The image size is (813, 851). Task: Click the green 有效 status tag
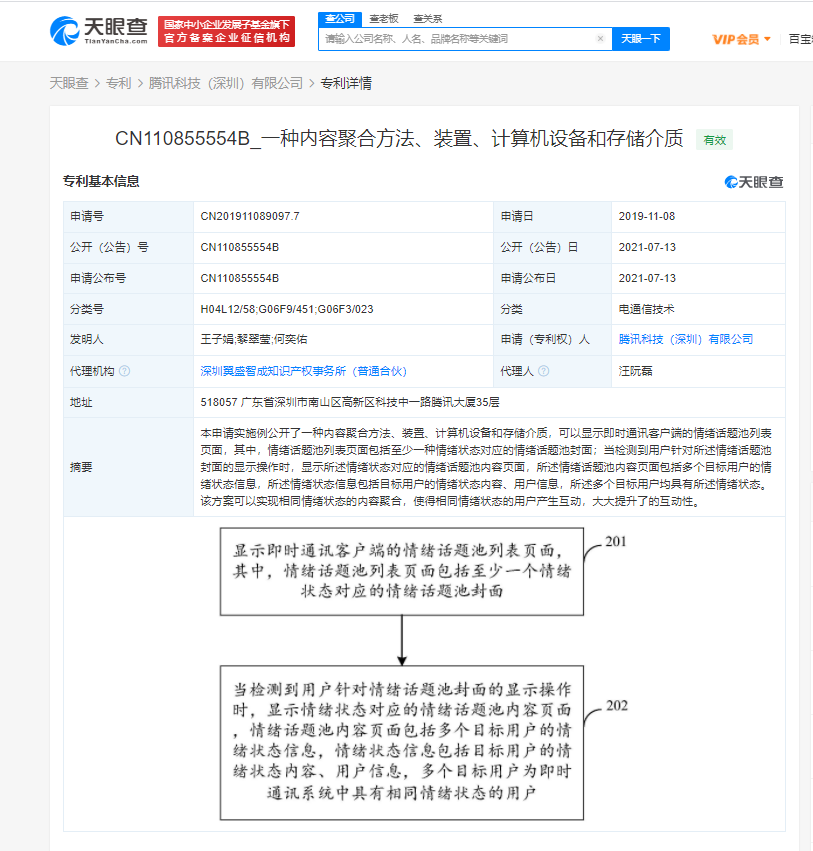pyautogui.click(x=714, y=140)
